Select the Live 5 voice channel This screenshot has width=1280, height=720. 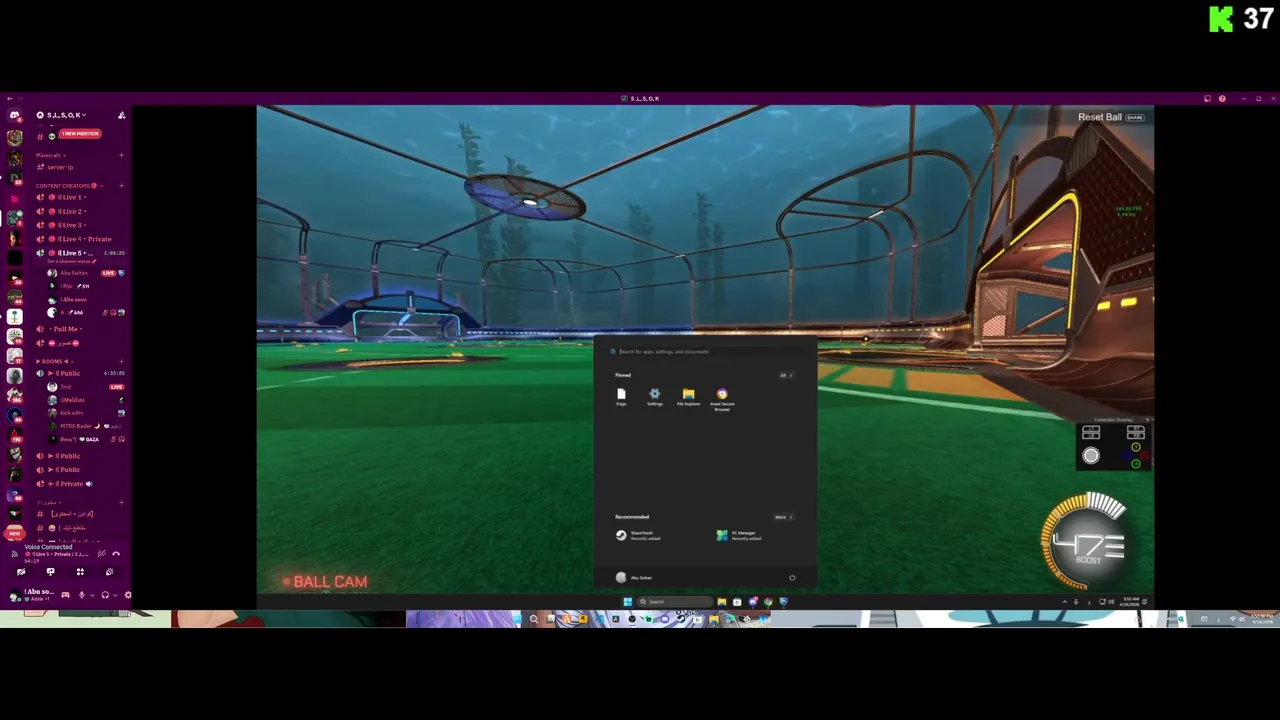tap(79, 253)
